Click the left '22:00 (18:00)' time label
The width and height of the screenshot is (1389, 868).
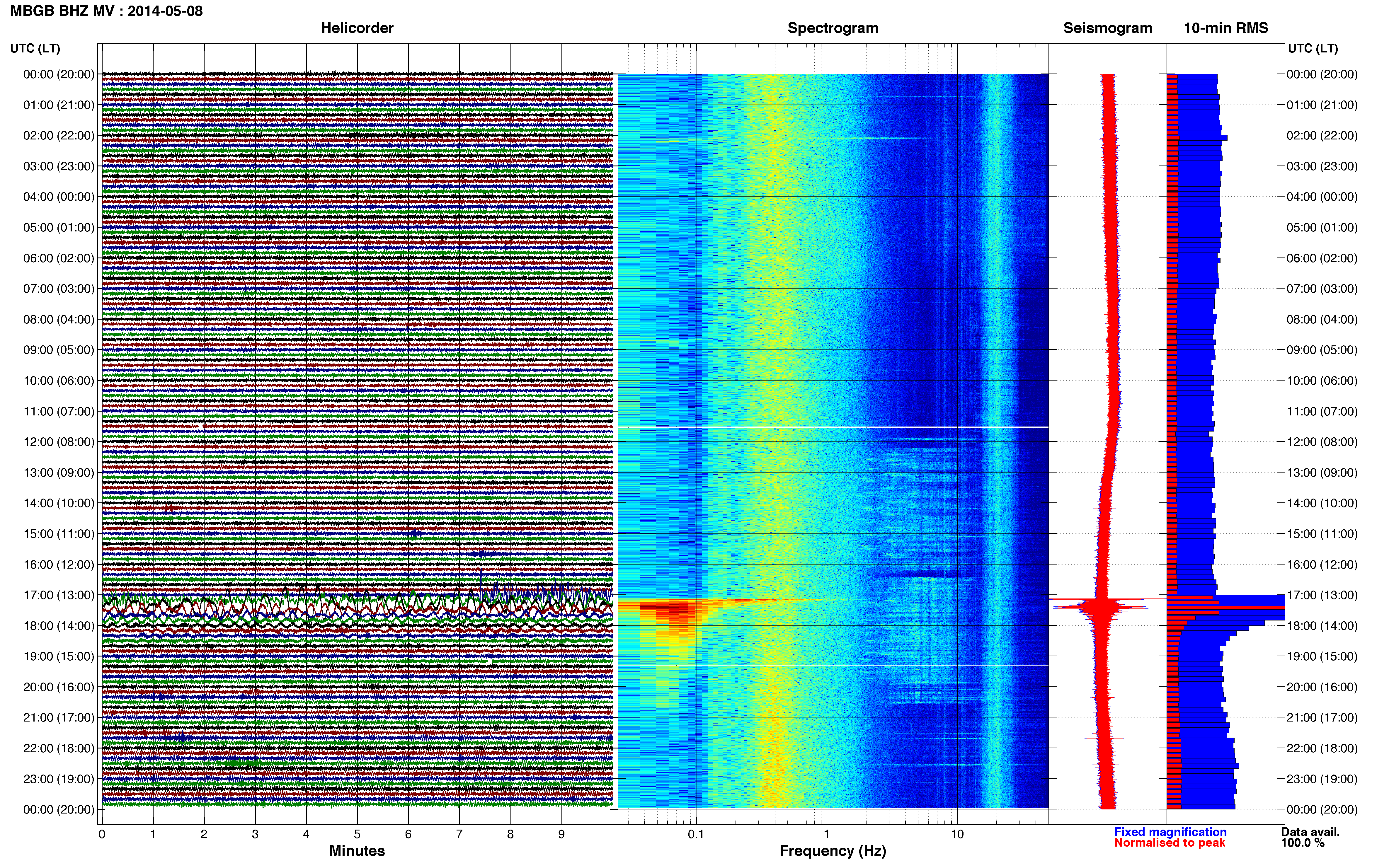point(59,748)
